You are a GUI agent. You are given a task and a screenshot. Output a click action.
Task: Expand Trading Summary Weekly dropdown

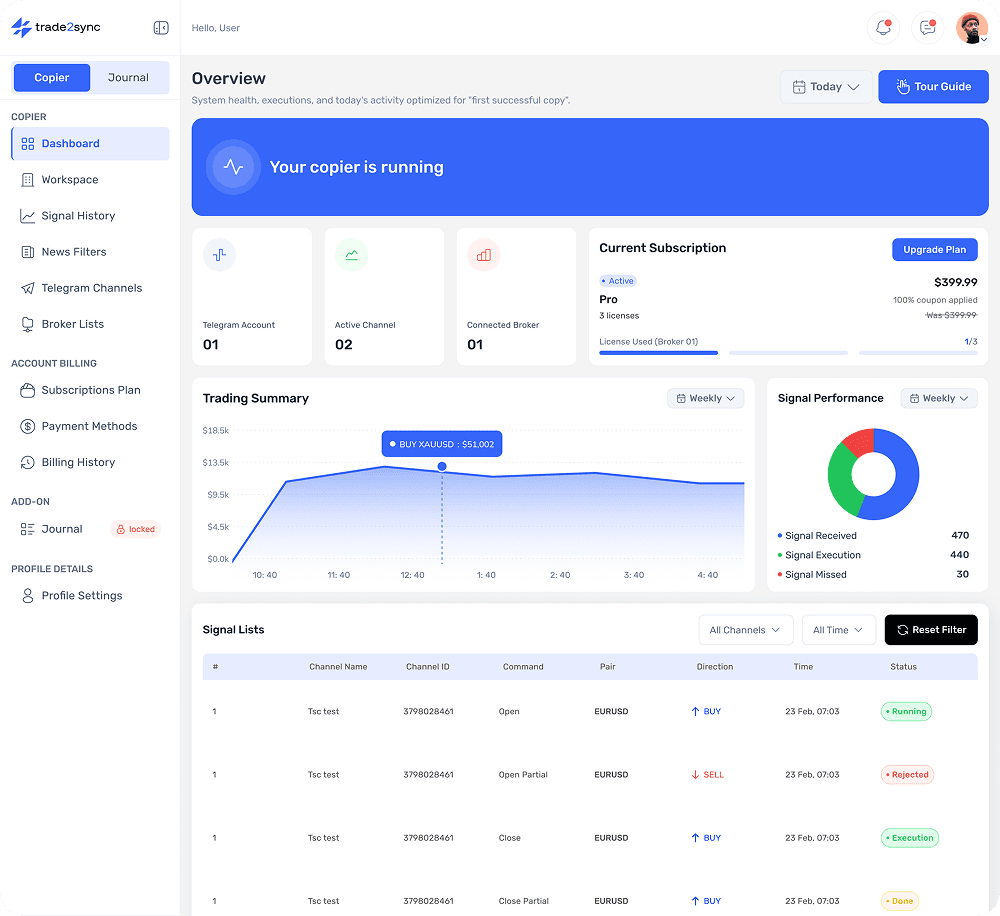[x=705, y=399]
